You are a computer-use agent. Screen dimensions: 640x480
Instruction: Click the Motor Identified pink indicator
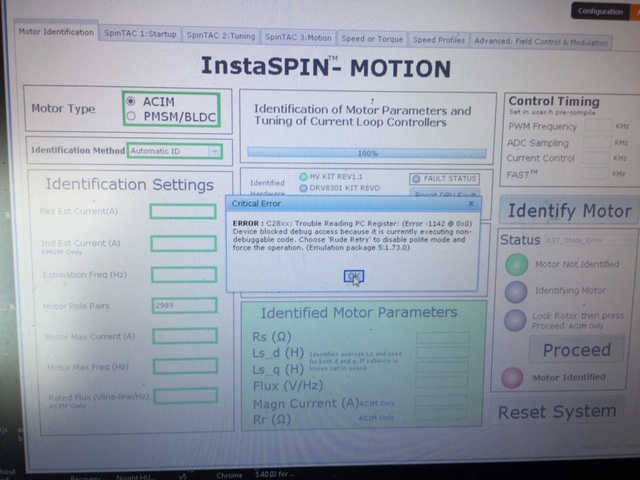(x=512, y=378)
